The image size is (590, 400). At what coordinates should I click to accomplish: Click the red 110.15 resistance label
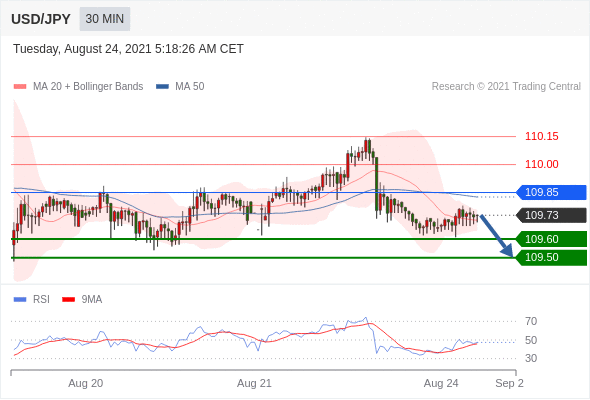541,136
